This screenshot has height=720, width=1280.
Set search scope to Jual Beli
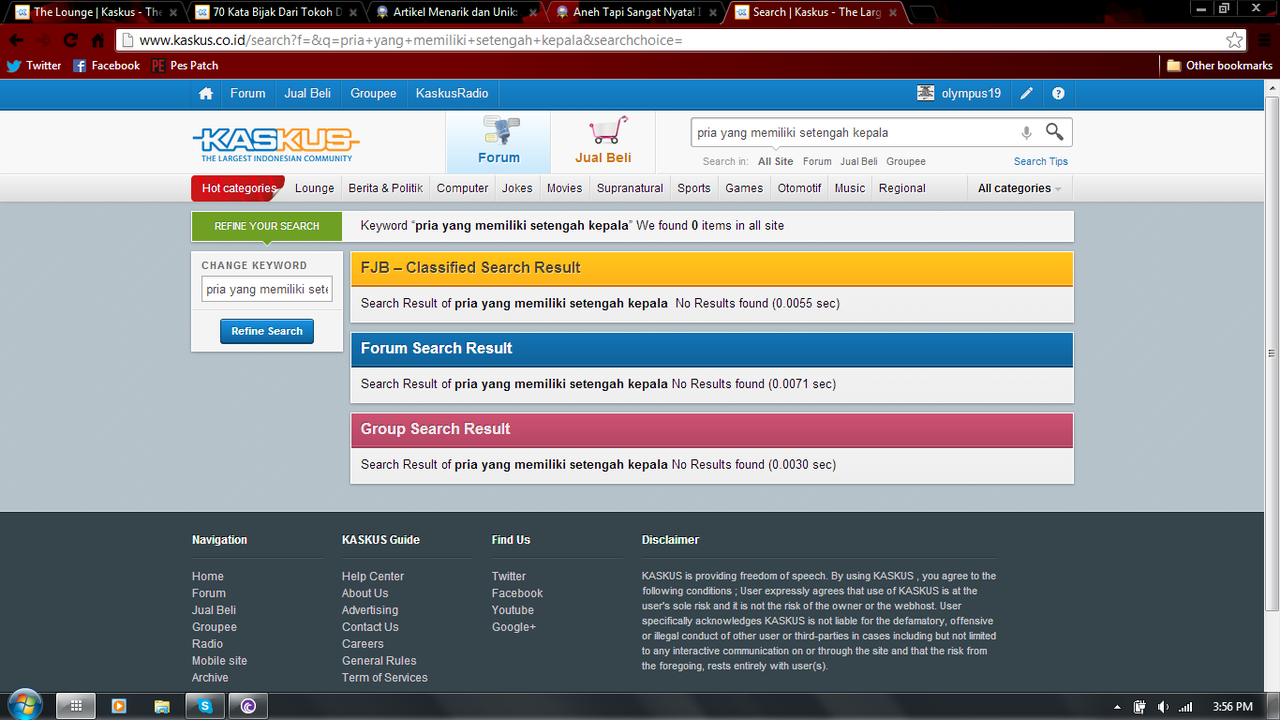859,161
